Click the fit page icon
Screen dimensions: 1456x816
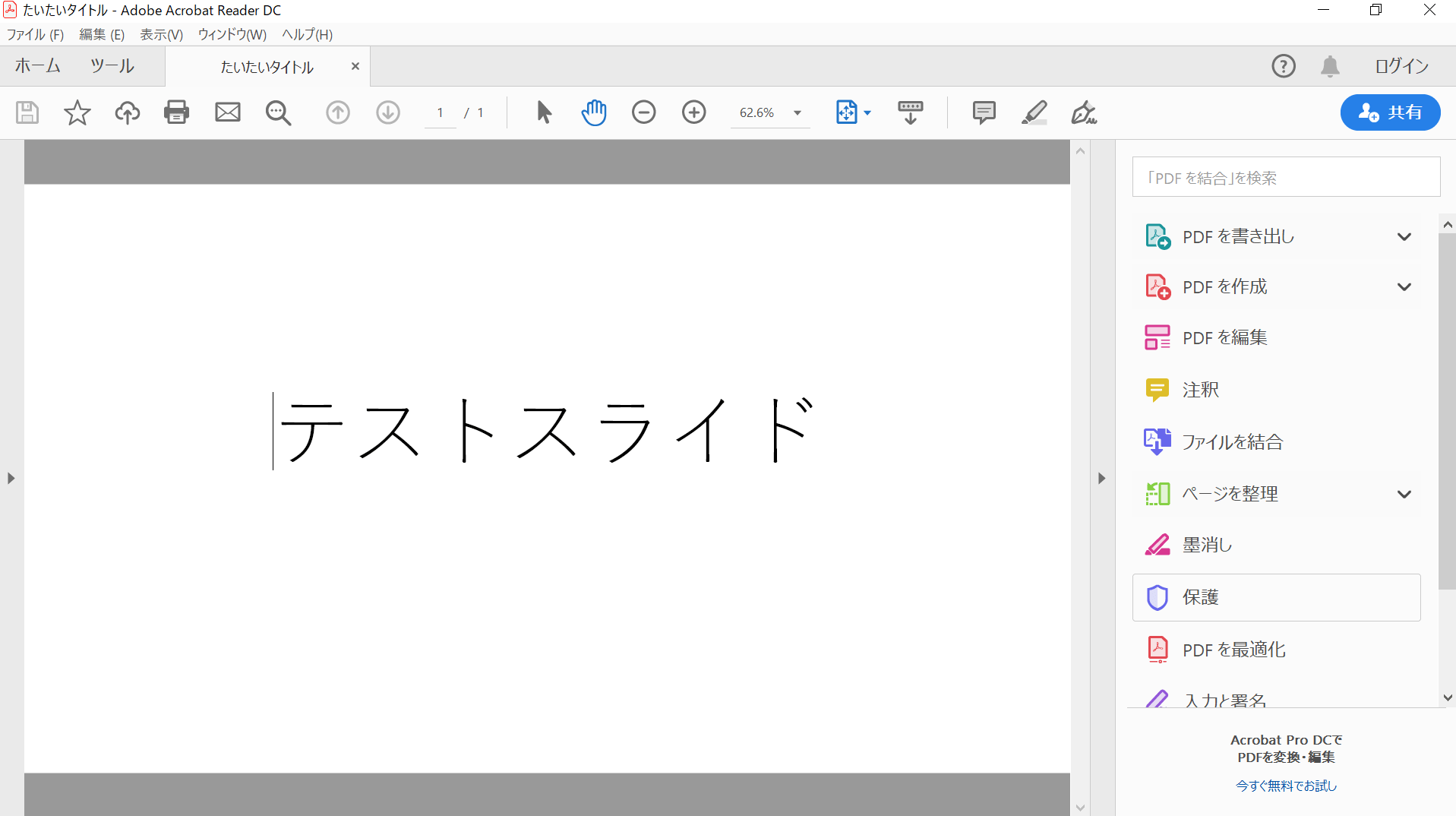(846, 112)
